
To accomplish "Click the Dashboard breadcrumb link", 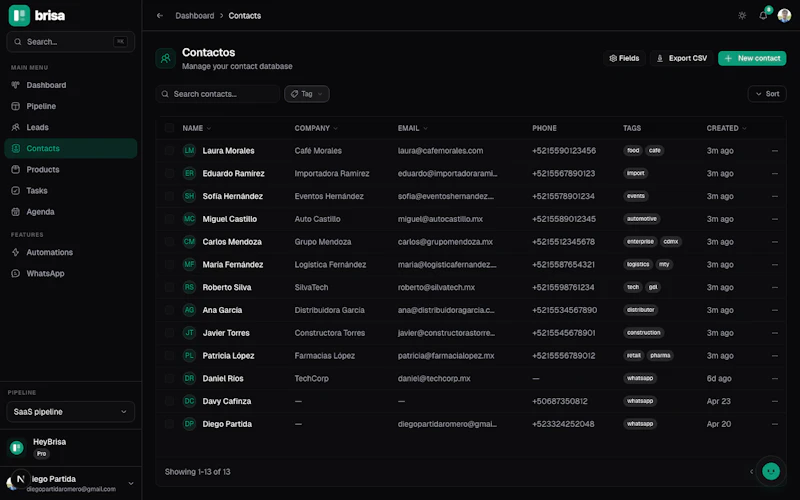I will point(194,16).
